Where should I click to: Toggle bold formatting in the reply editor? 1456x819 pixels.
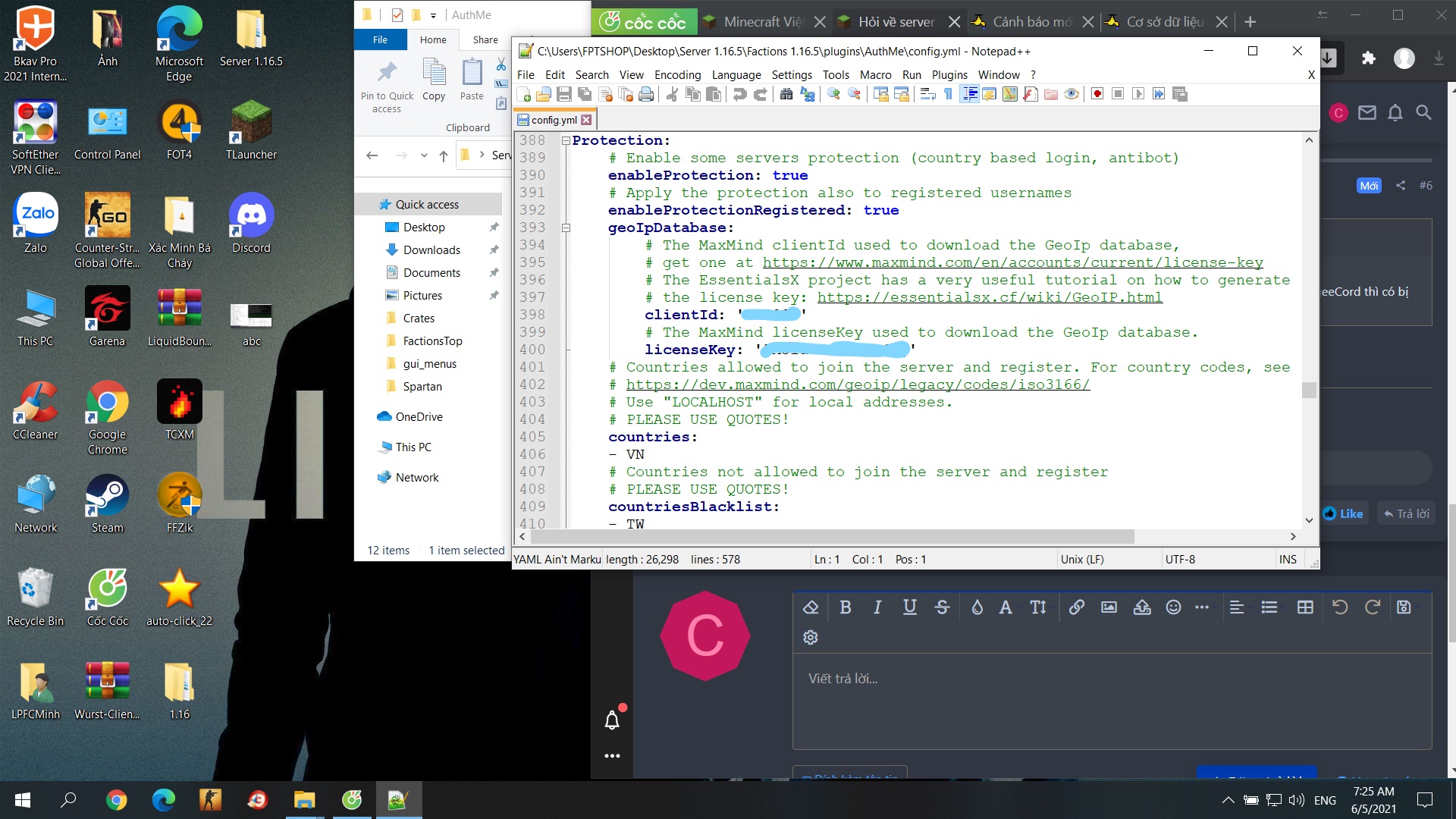click(x=845, y=607)
